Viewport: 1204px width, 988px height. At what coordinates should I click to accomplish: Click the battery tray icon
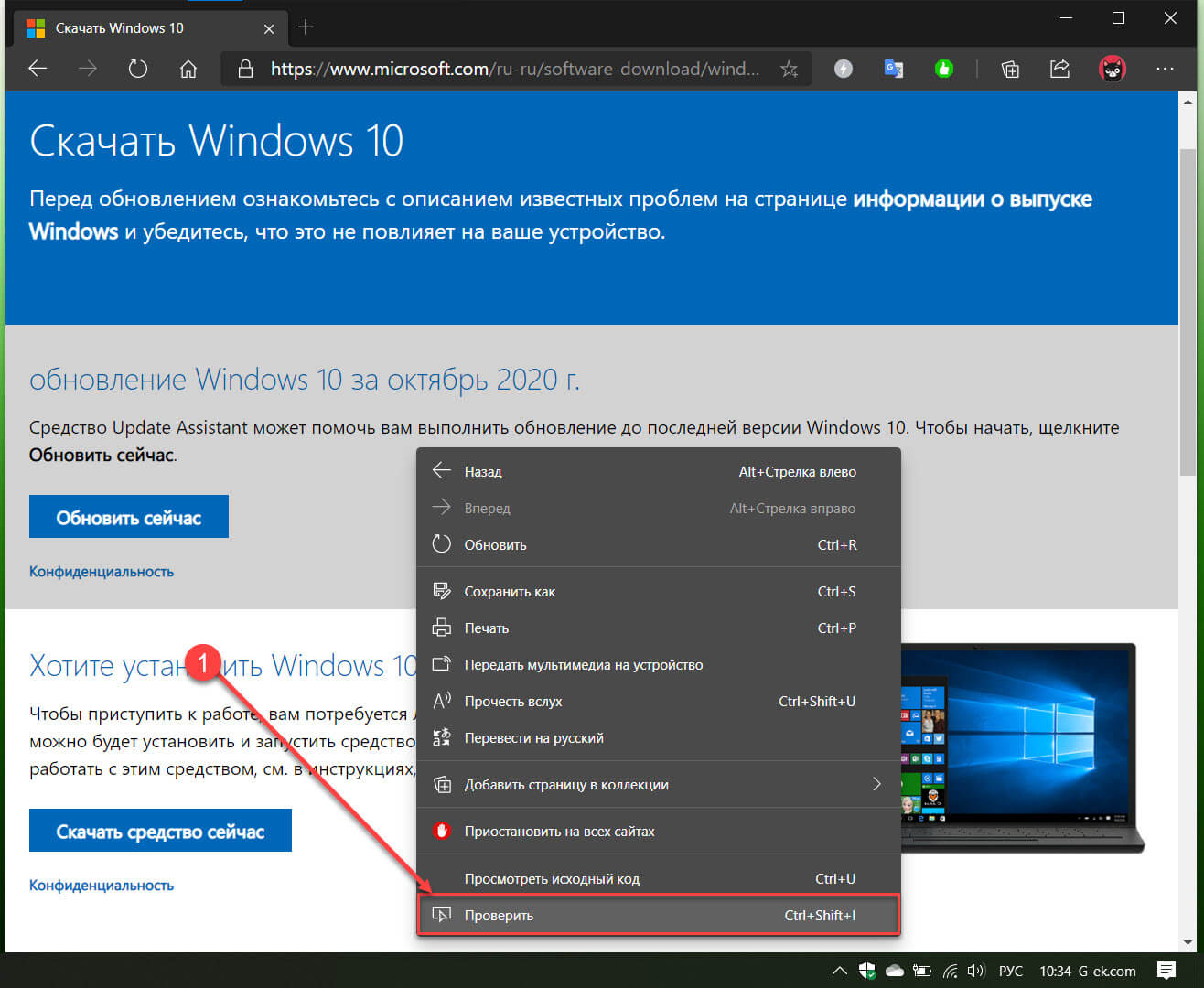click(x=922, y=971)
